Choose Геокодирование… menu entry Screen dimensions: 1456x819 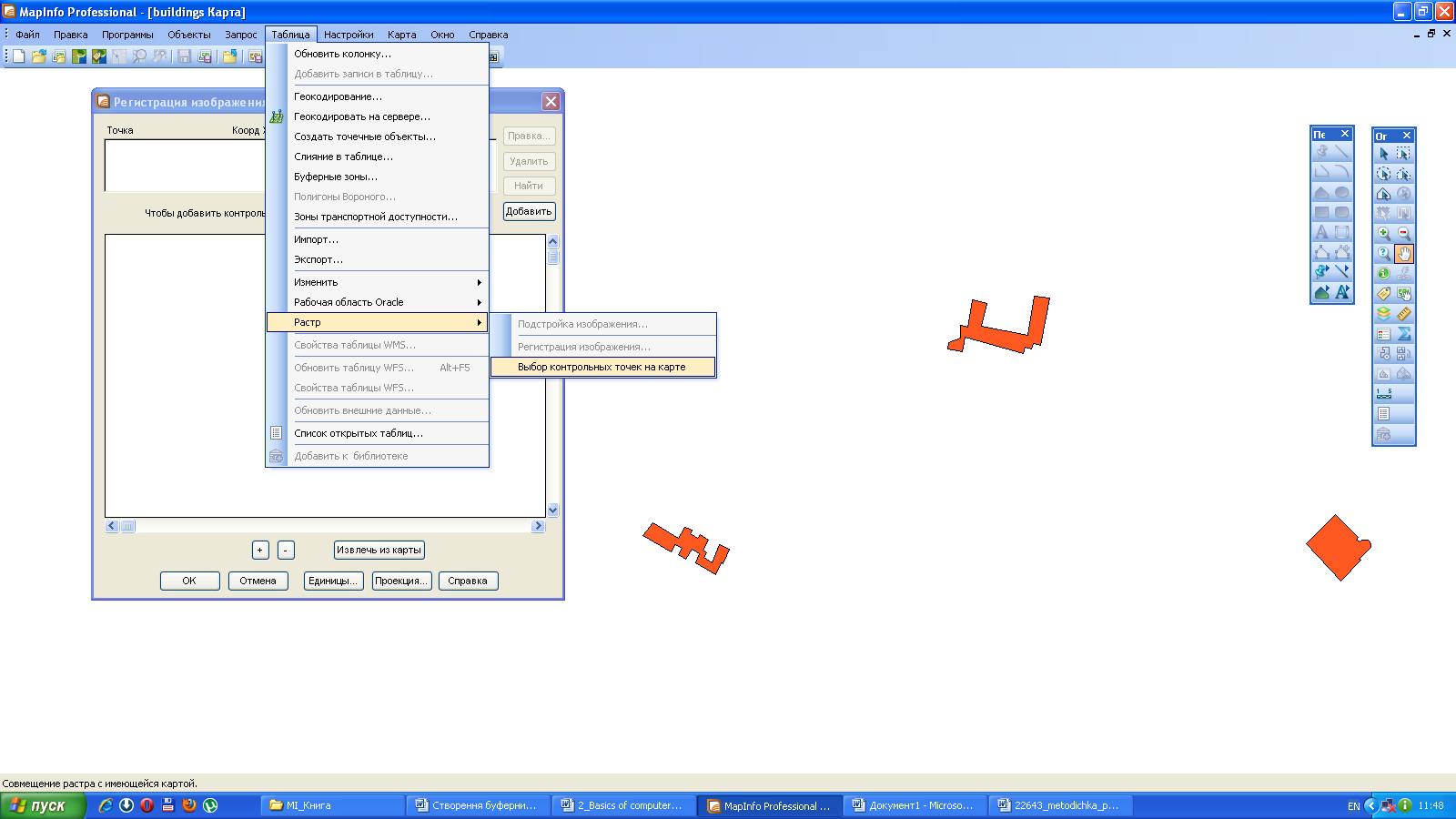[x=378, y=96]
